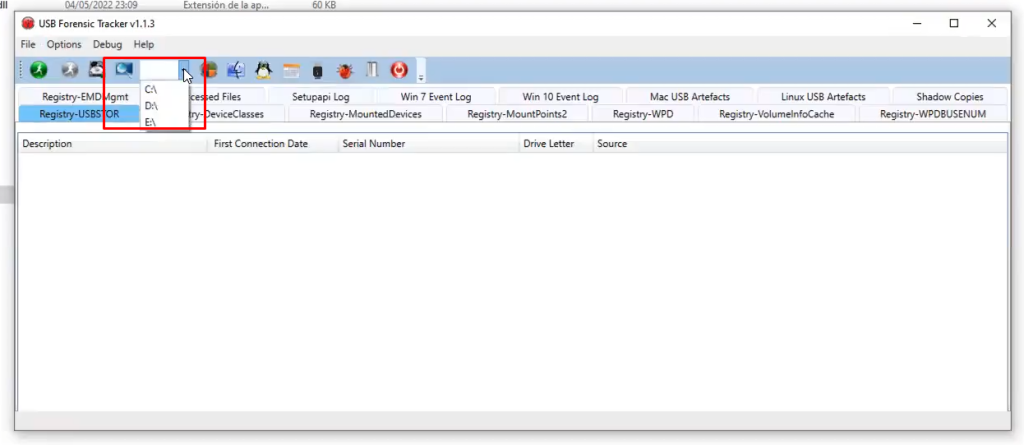
Task: Switch to Shadow Copies tab
Action: click(x=950, y=97)
